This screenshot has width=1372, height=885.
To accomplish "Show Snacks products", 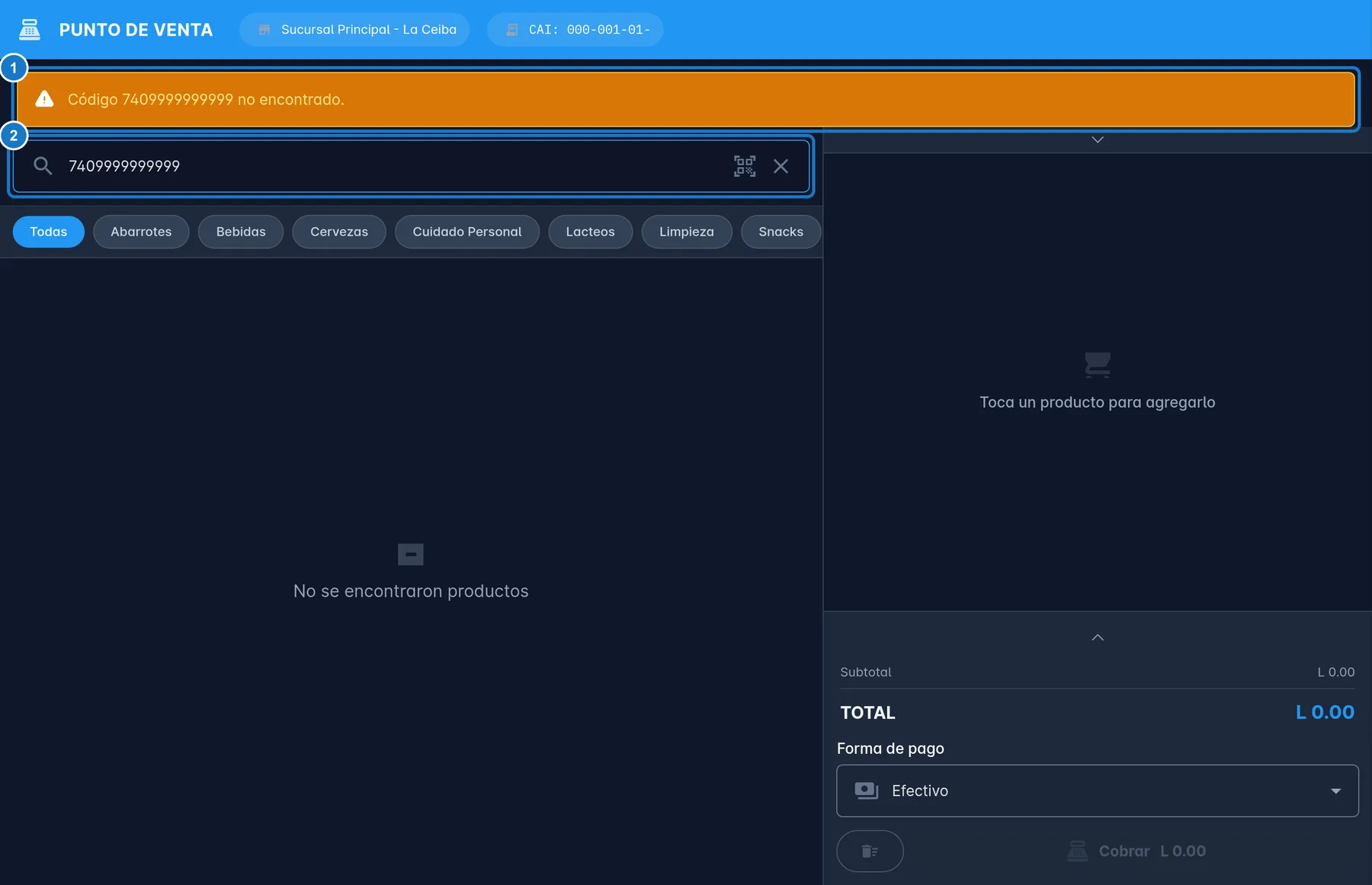I will click(781, 232).
